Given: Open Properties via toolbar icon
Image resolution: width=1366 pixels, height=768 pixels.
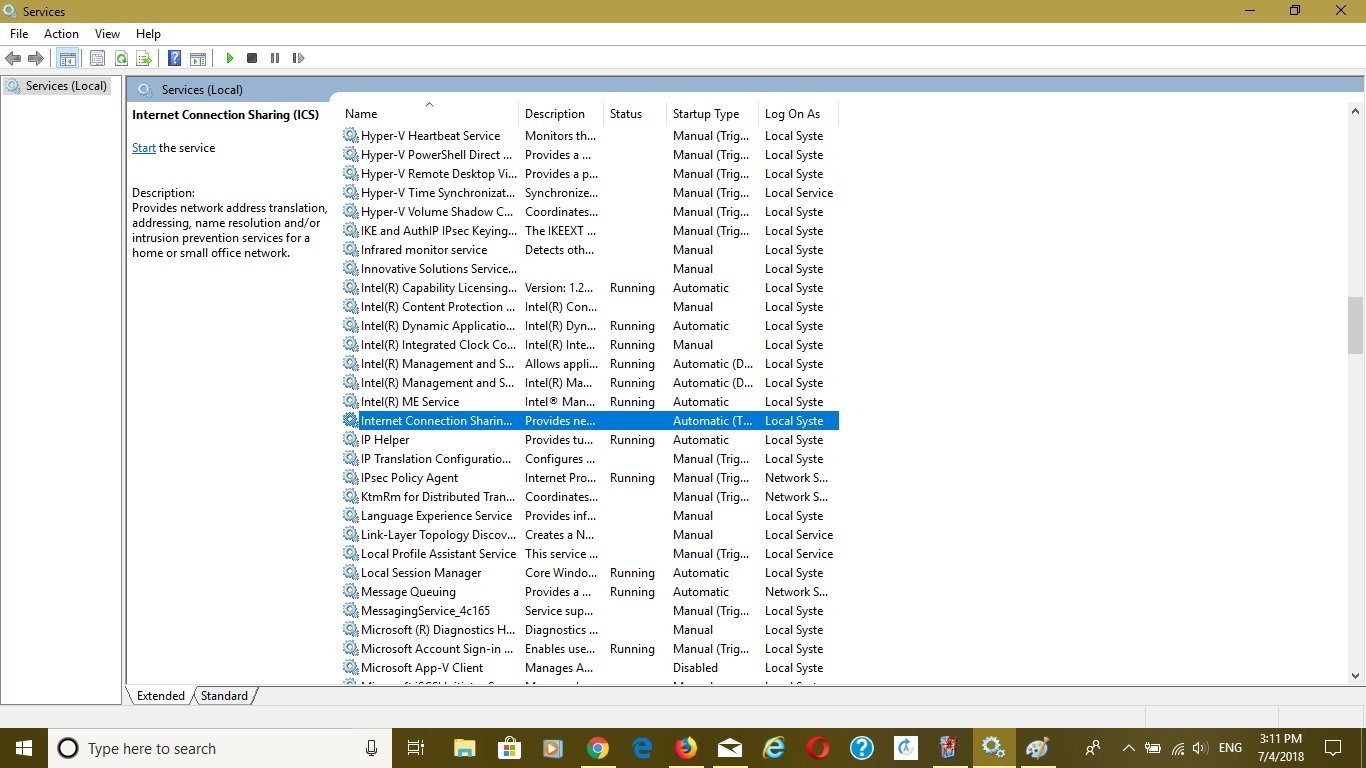Looking at the screenshot, I should [x=97, y=59].
